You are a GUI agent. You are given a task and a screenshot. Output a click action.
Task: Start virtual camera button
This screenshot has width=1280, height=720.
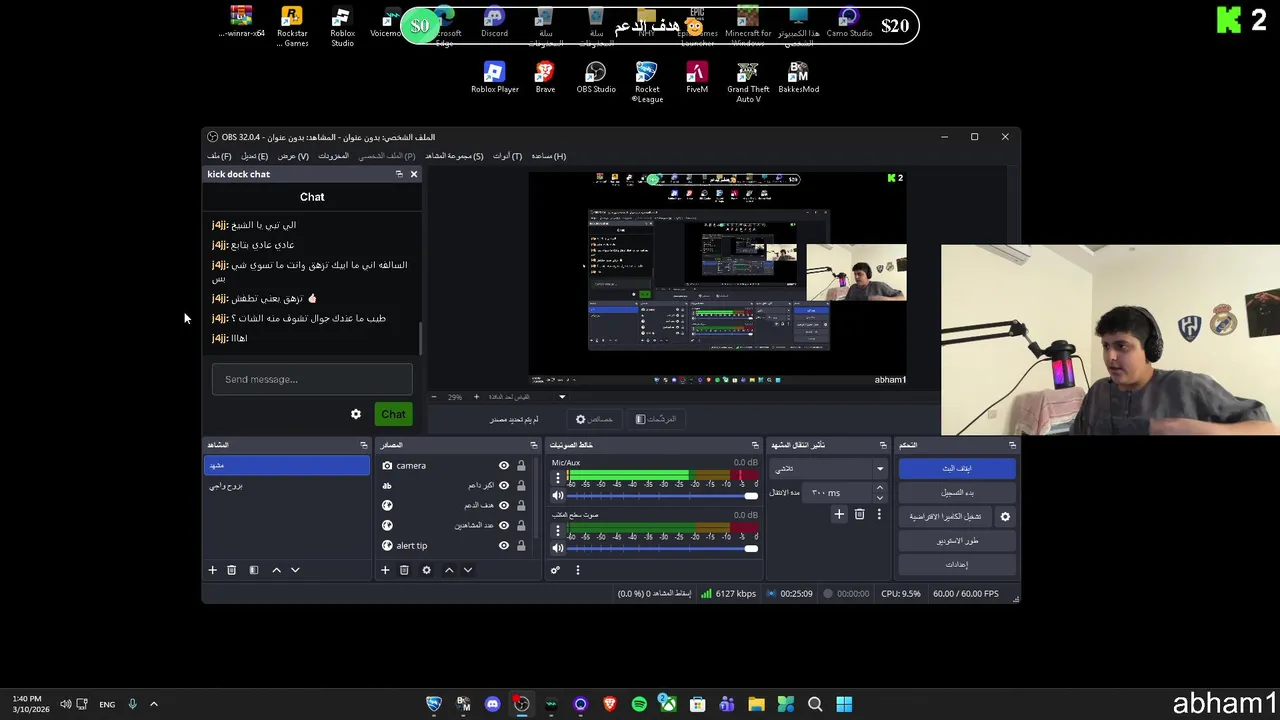945,517
